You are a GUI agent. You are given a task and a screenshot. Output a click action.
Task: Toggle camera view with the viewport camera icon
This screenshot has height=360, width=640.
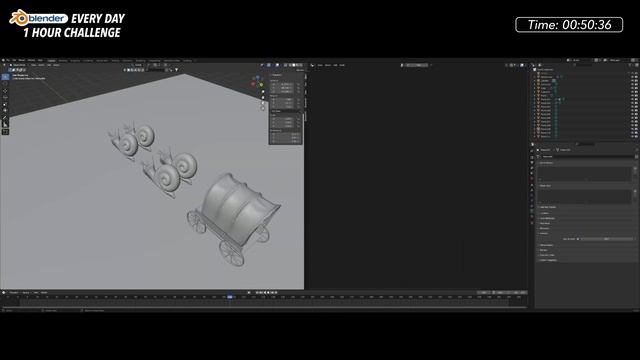[262, 103]
